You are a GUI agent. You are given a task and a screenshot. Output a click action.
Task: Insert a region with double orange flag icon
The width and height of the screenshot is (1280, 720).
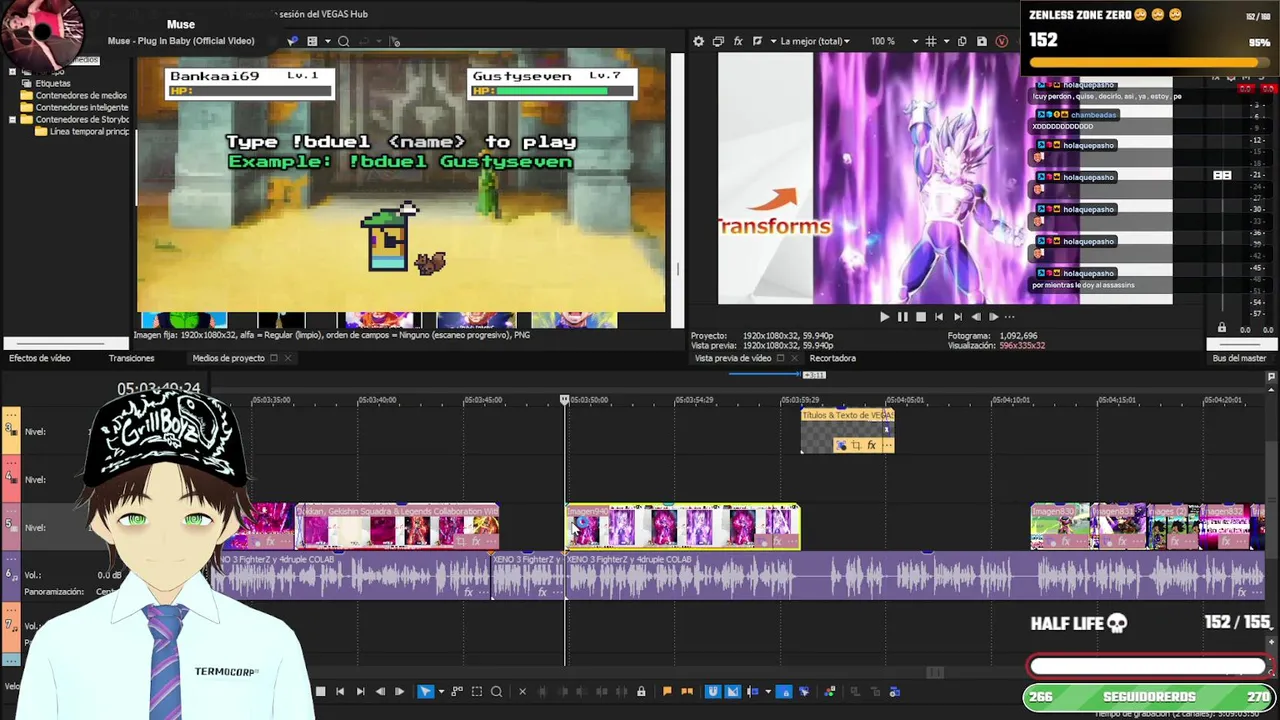click(x=686, y=691)
